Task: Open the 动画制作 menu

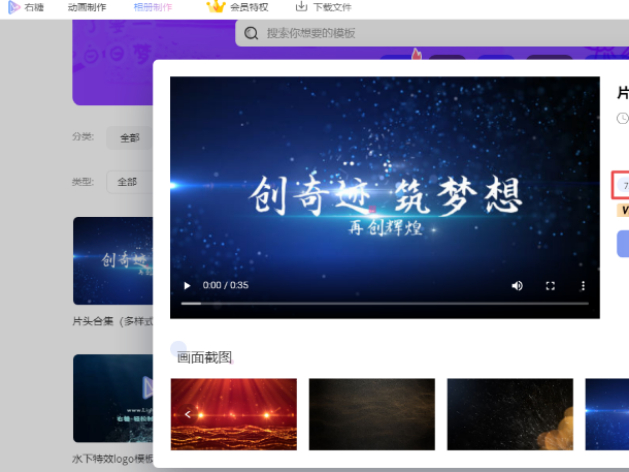Action: pos(87,7)
